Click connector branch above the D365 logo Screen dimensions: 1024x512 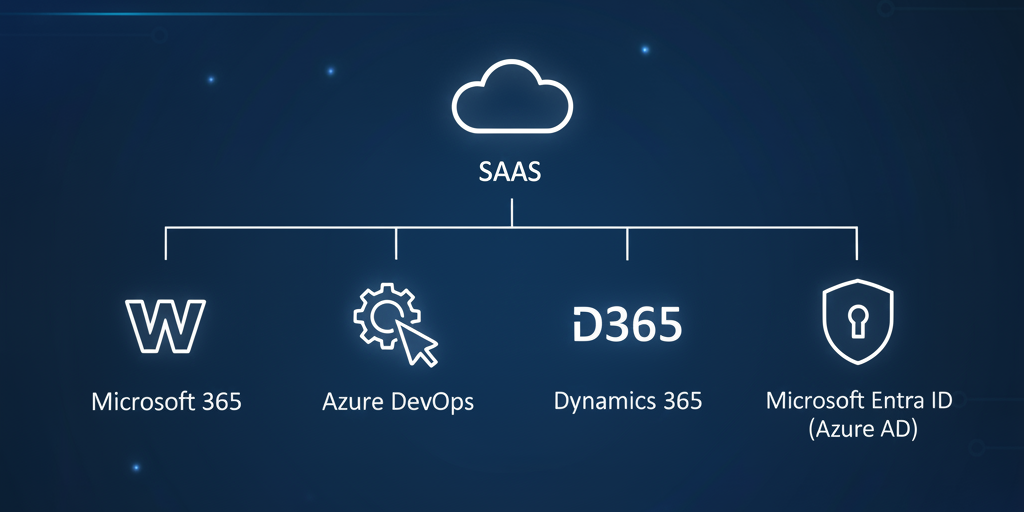[x=627, y=244]
